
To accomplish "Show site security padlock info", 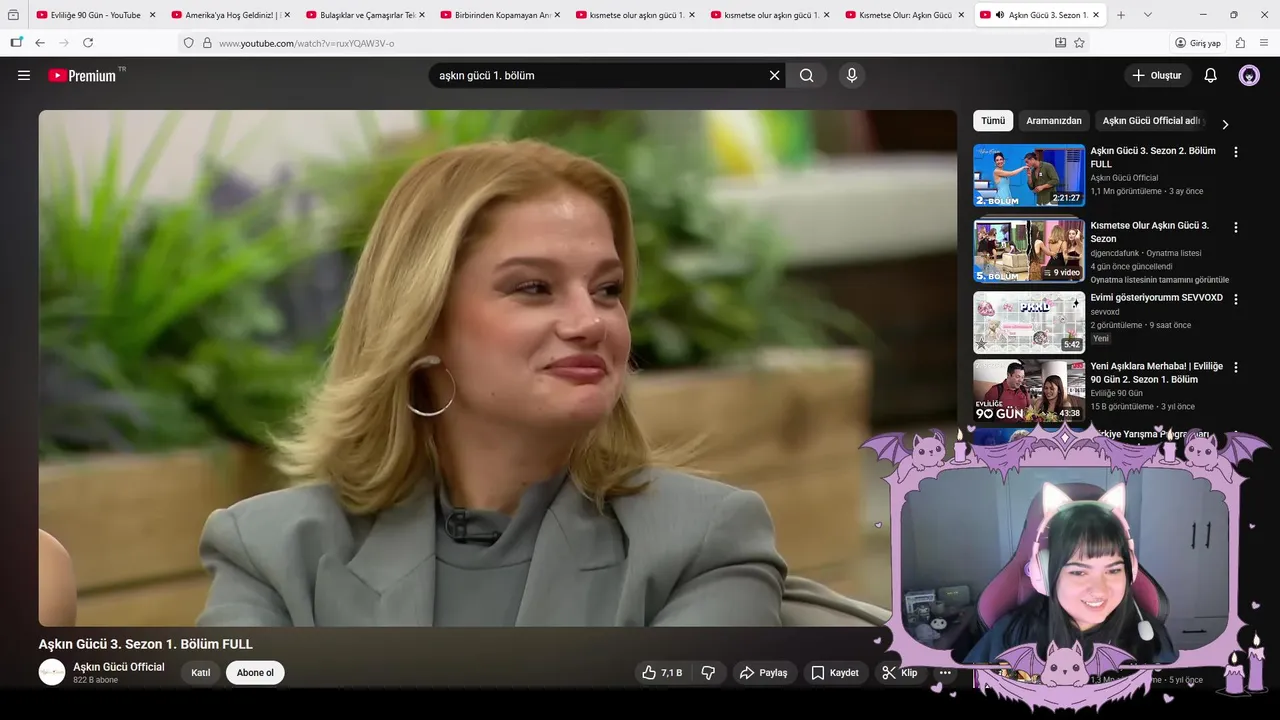I will point(207,43).
